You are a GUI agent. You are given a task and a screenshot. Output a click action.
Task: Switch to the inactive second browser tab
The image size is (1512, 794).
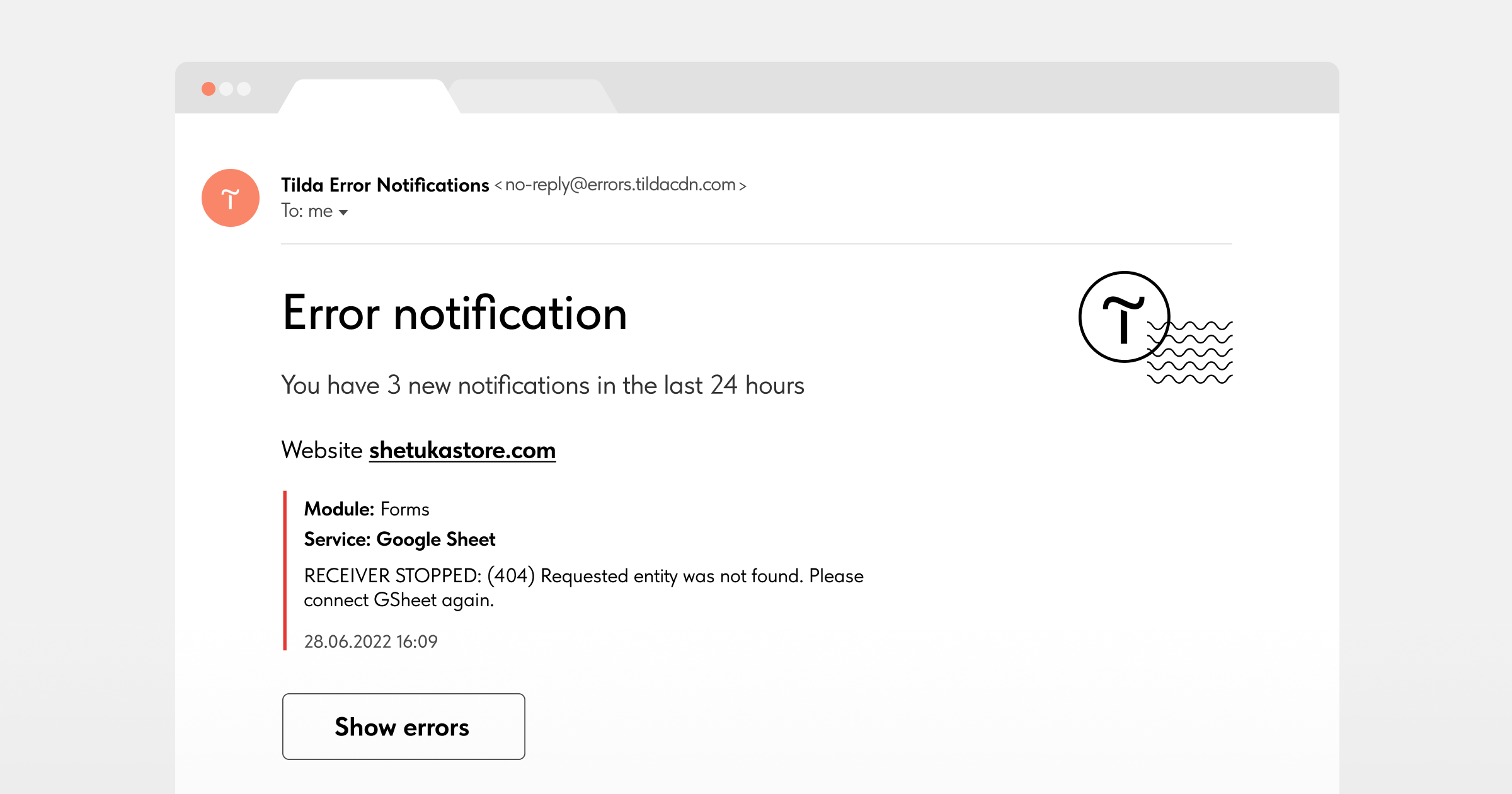coord(534,96)
